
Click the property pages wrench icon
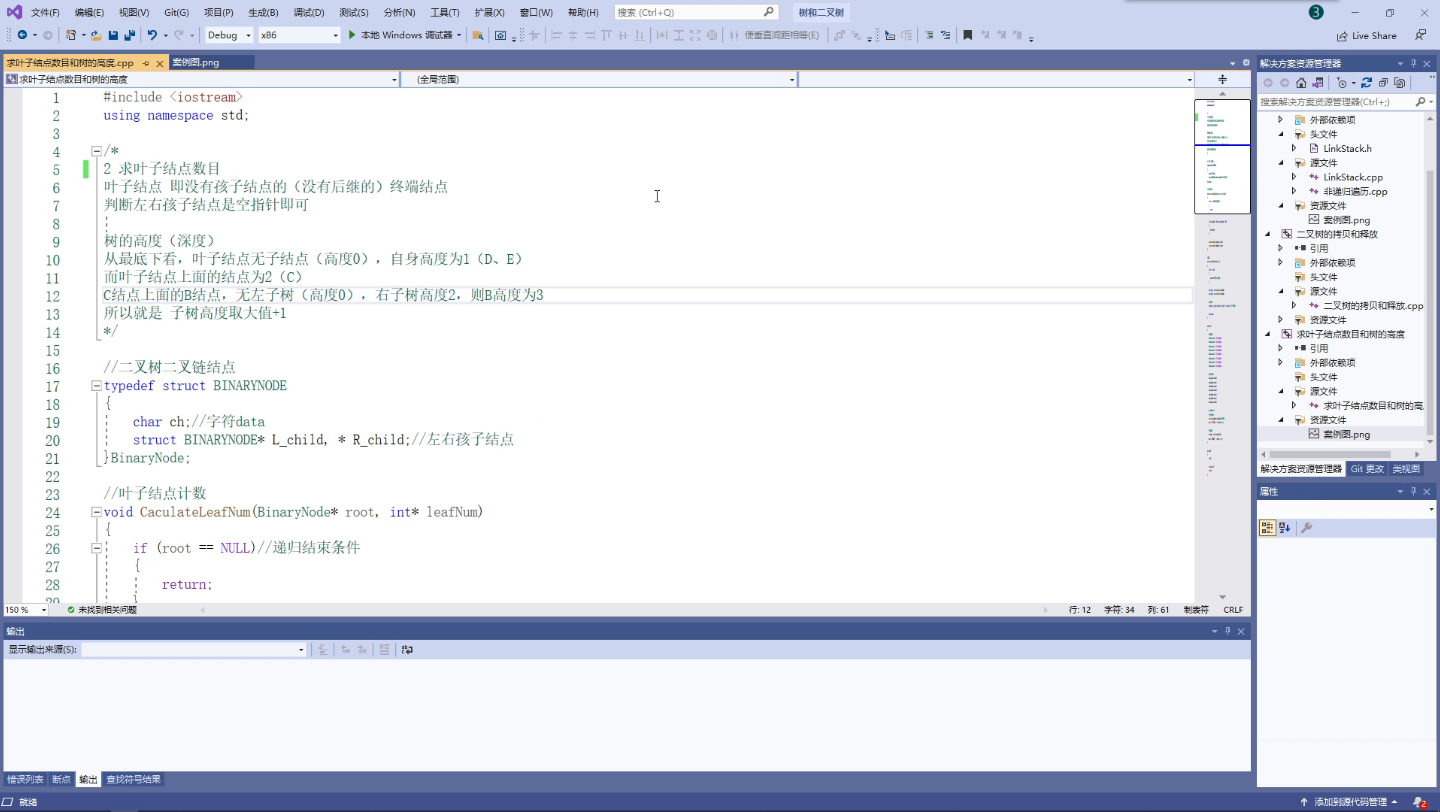click(x=1306, y=528)
